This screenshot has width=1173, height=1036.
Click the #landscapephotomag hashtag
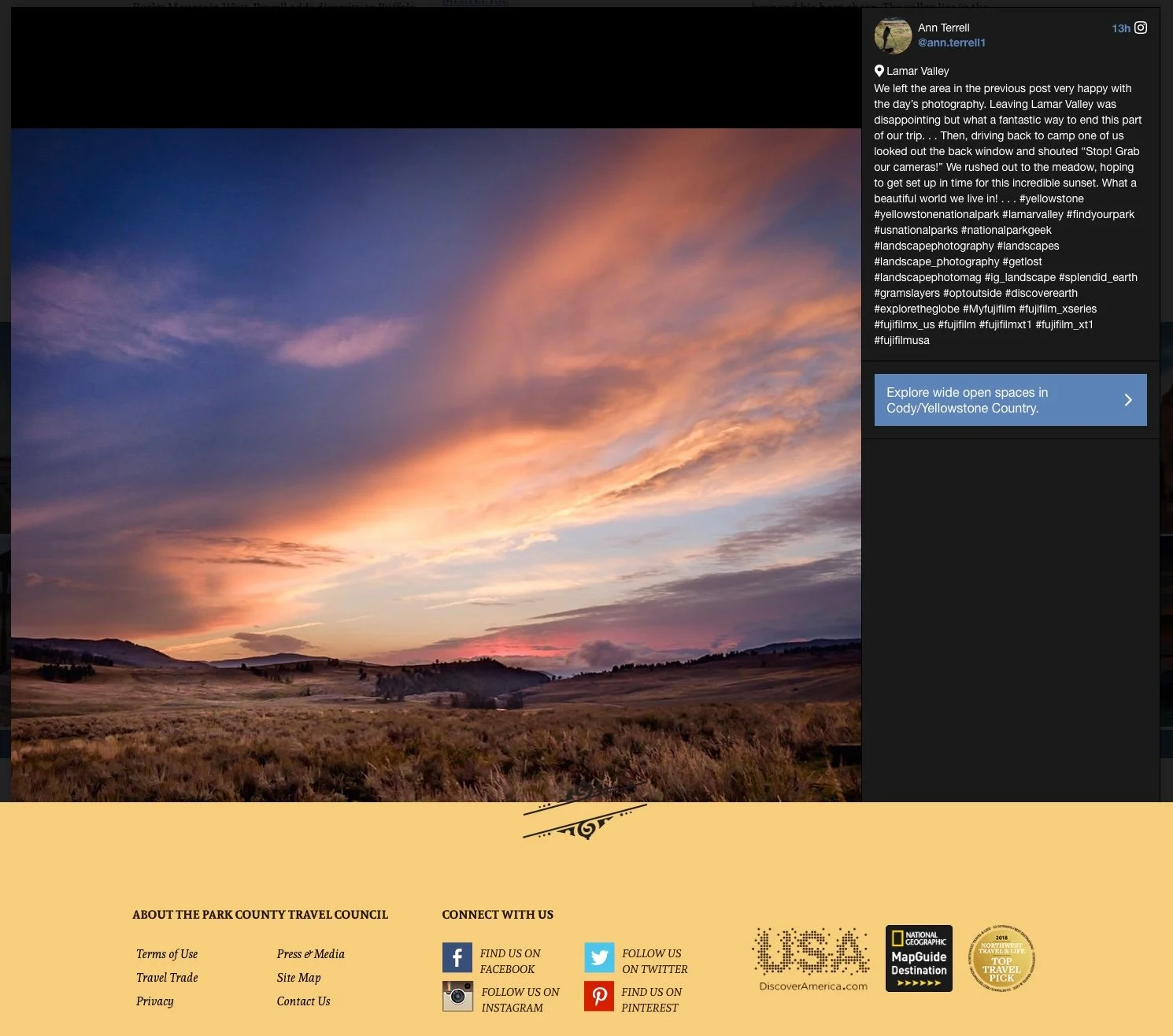[x=927, y=277]
